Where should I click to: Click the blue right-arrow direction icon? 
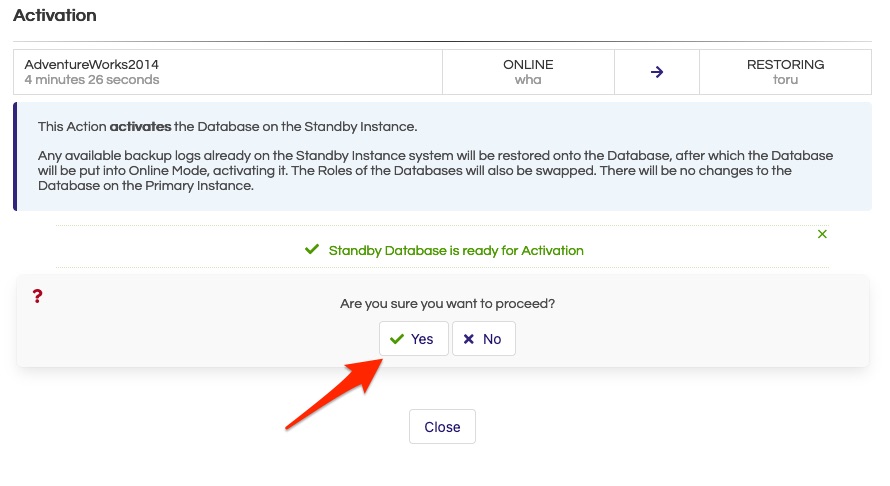[657, 72]
